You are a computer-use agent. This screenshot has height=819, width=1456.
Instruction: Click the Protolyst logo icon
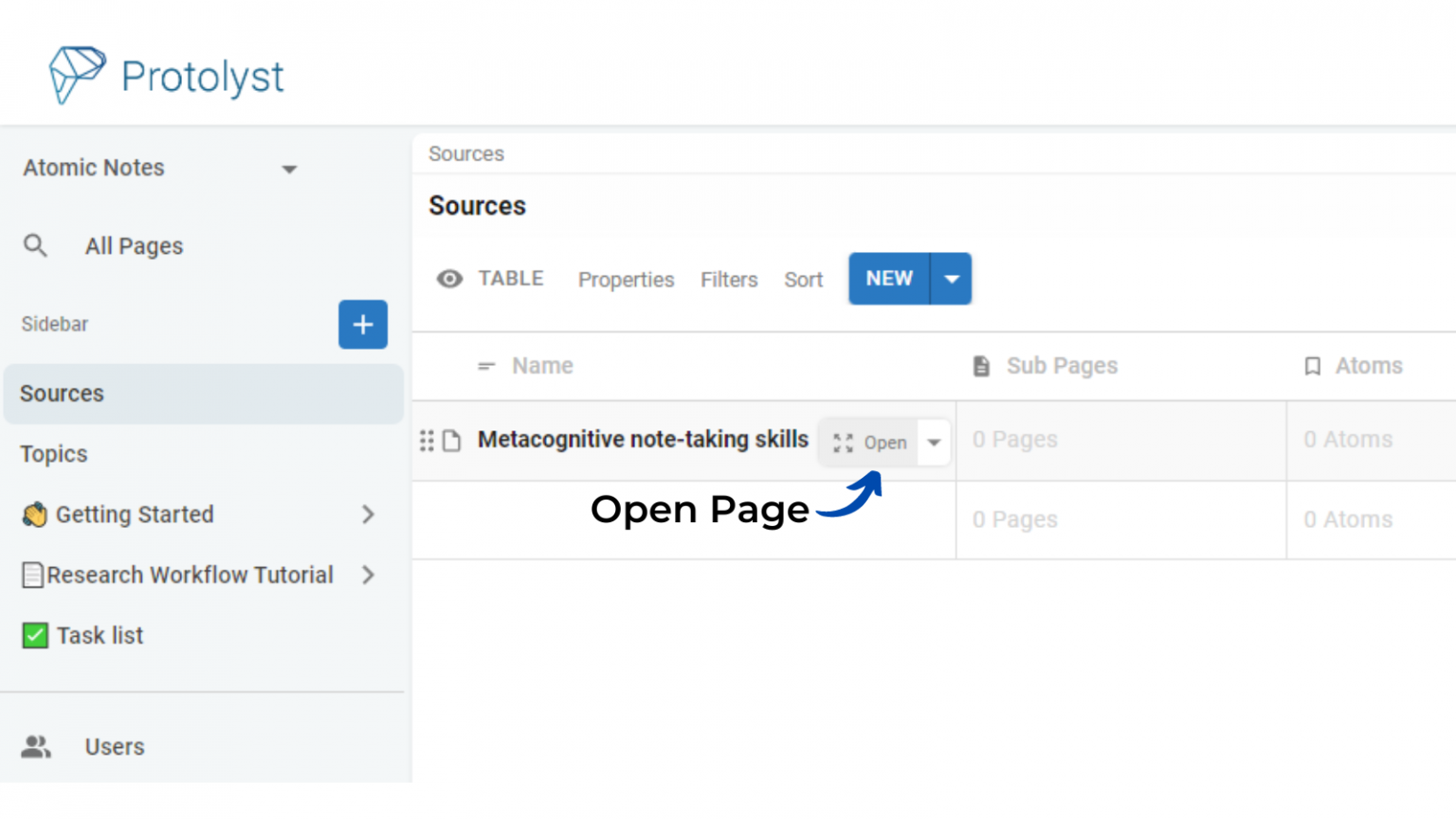click(x=76, y=74)
